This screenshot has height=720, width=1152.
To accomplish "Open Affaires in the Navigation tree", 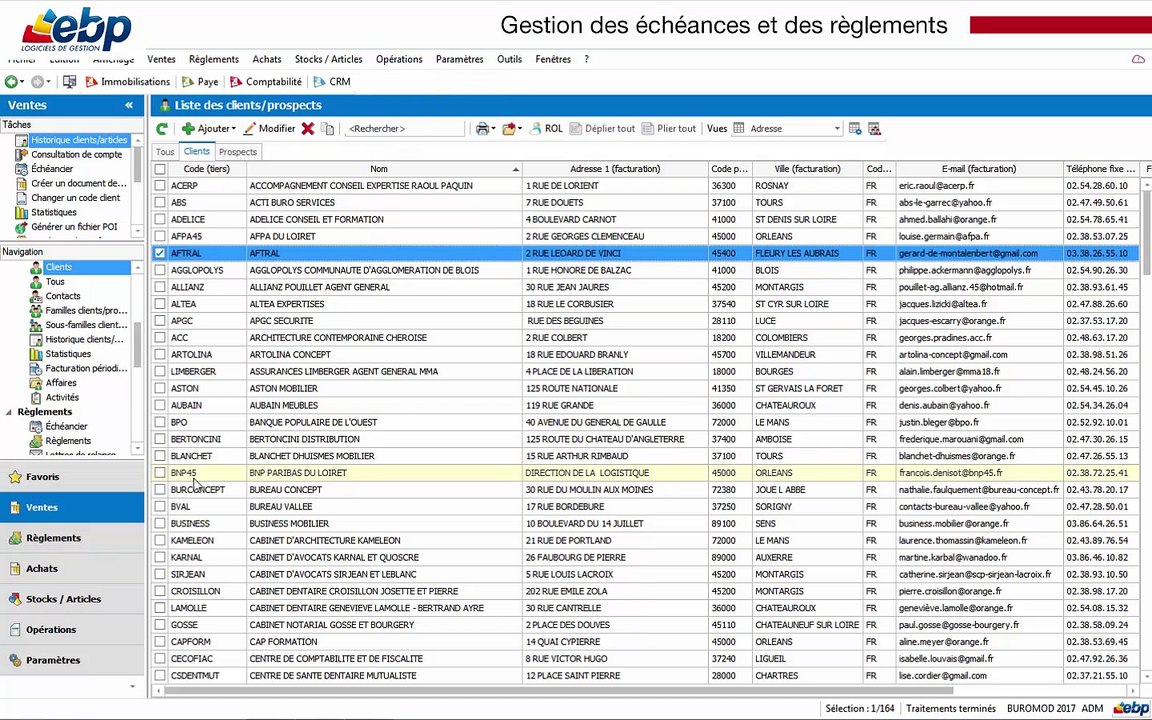I will (61, 383).
